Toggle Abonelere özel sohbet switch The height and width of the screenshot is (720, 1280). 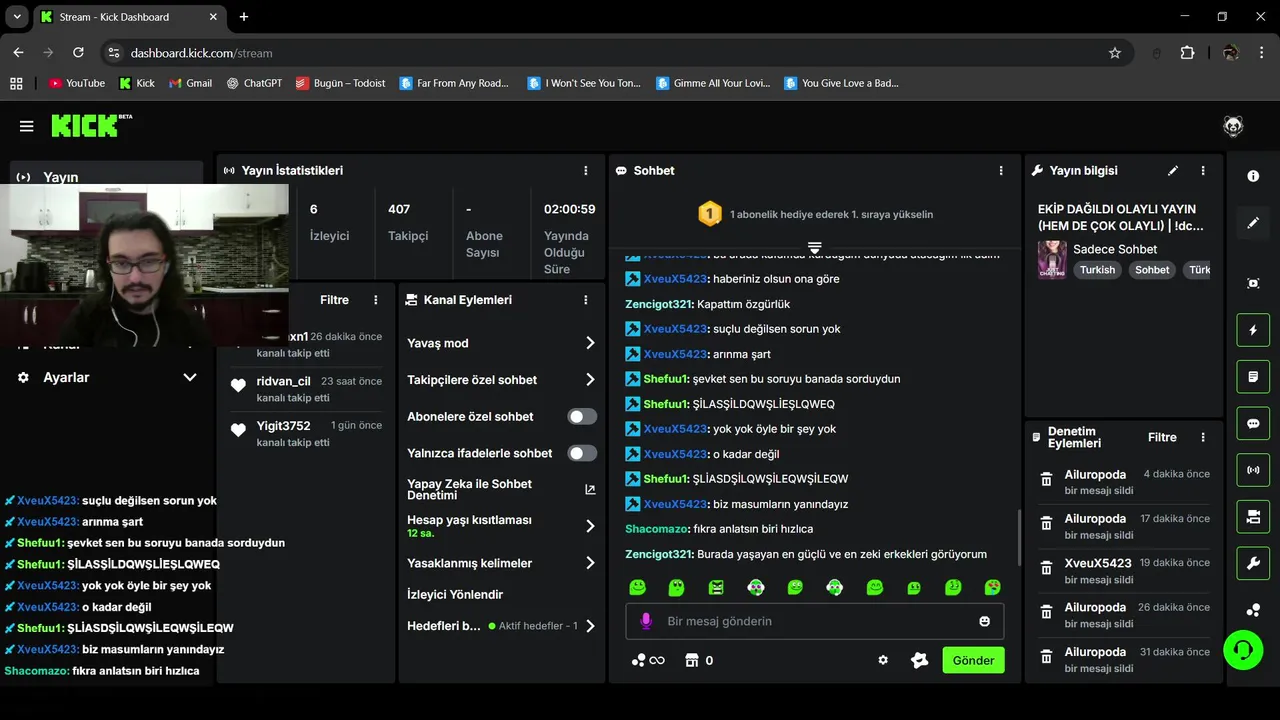click(582, 417)
